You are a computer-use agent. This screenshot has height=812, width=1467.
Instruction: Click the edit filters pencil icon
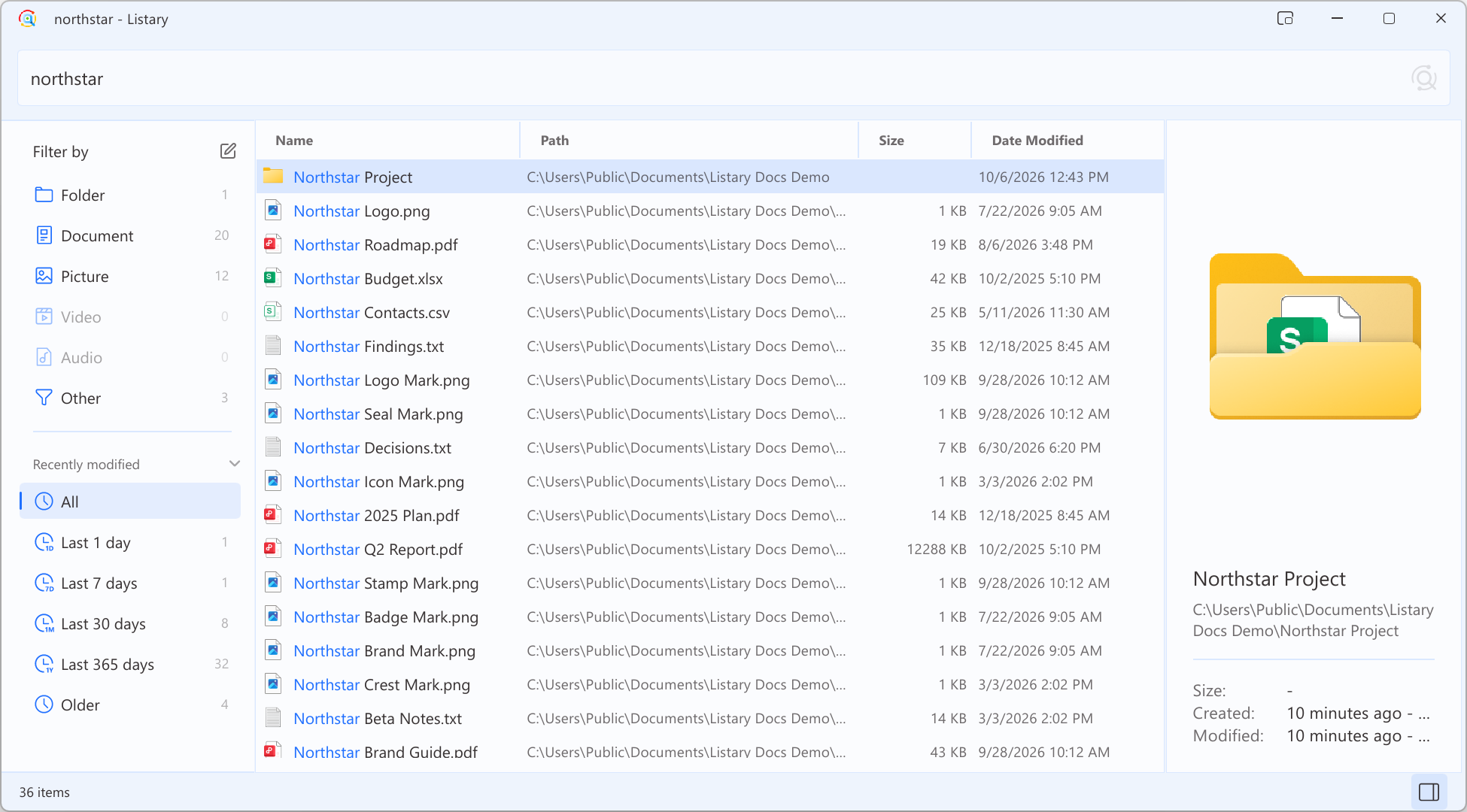[228, 151]
